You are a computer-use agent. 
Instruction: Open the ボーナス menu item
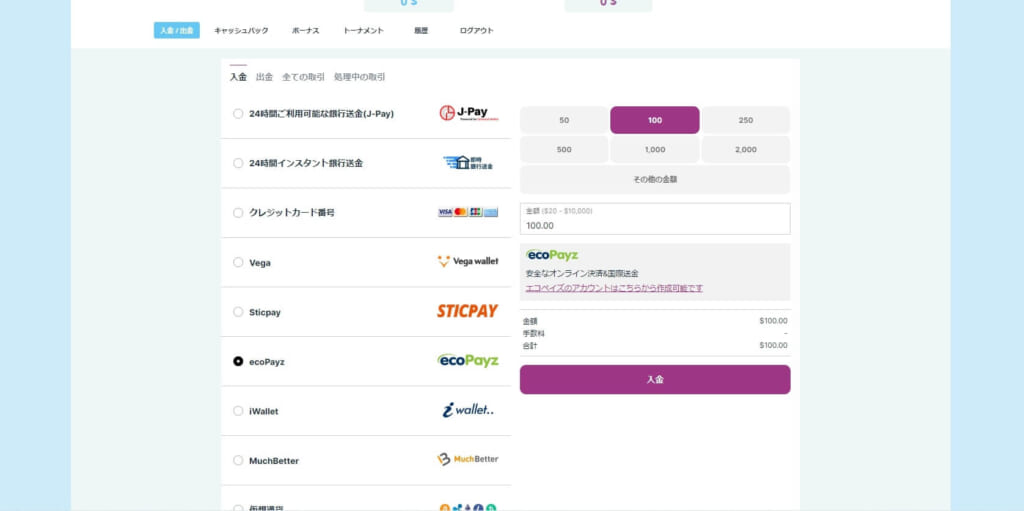pos(306,31)
